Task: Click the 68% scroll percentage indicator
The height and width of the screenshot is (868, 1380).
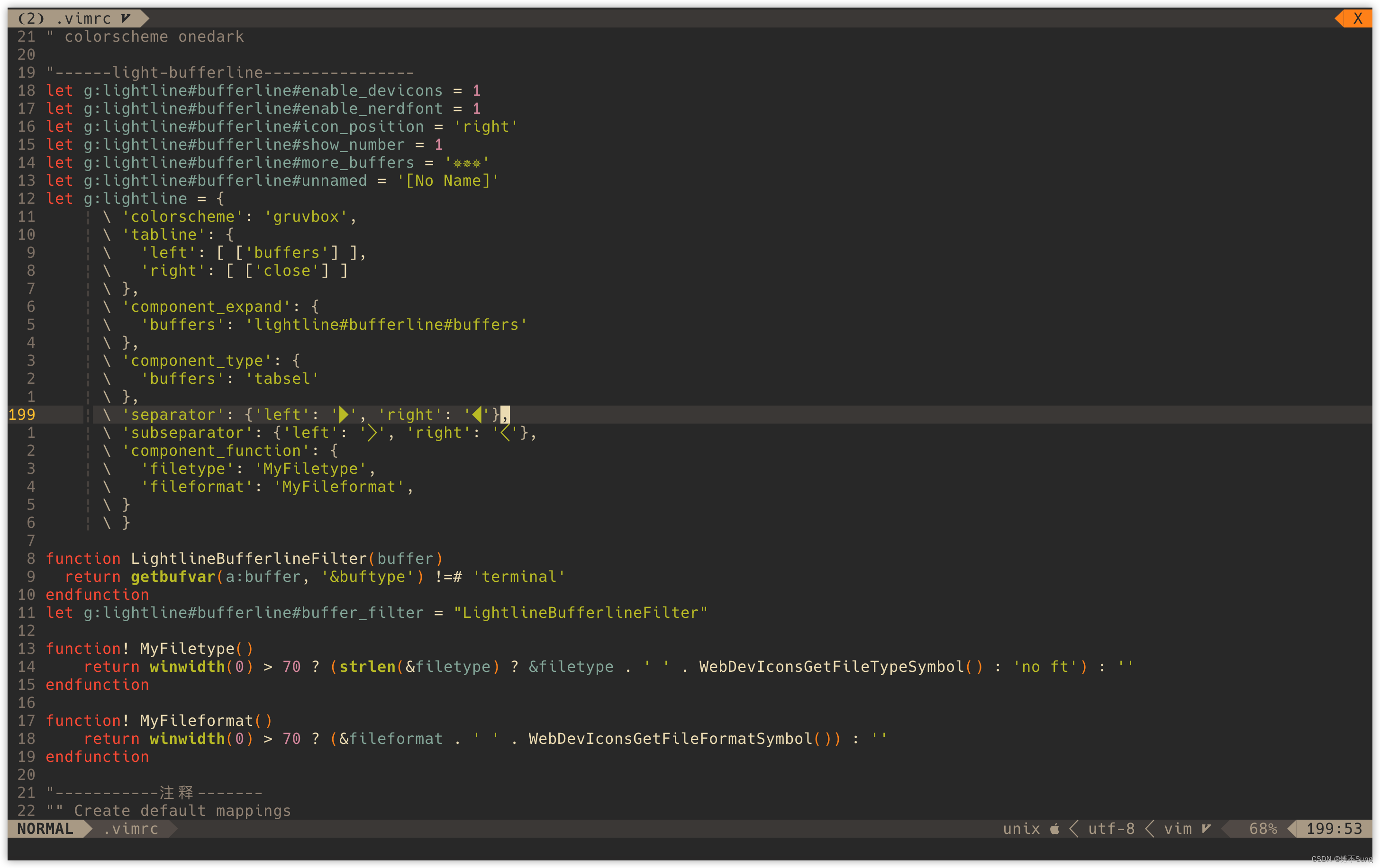Action: click(1262, 829)
